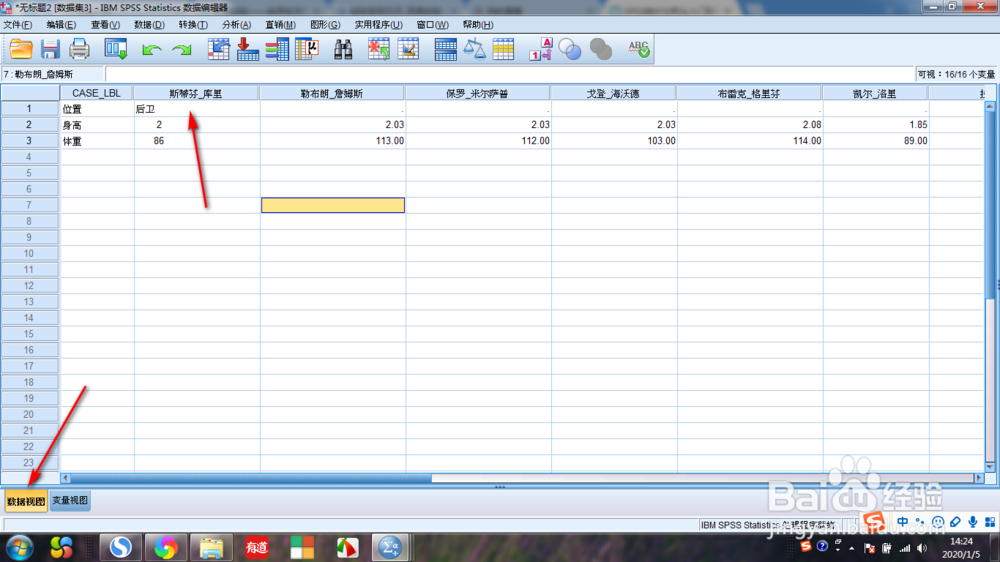Open the Go to case tool
This screenshot has height=562, width=1000.
tap(219, 49)
